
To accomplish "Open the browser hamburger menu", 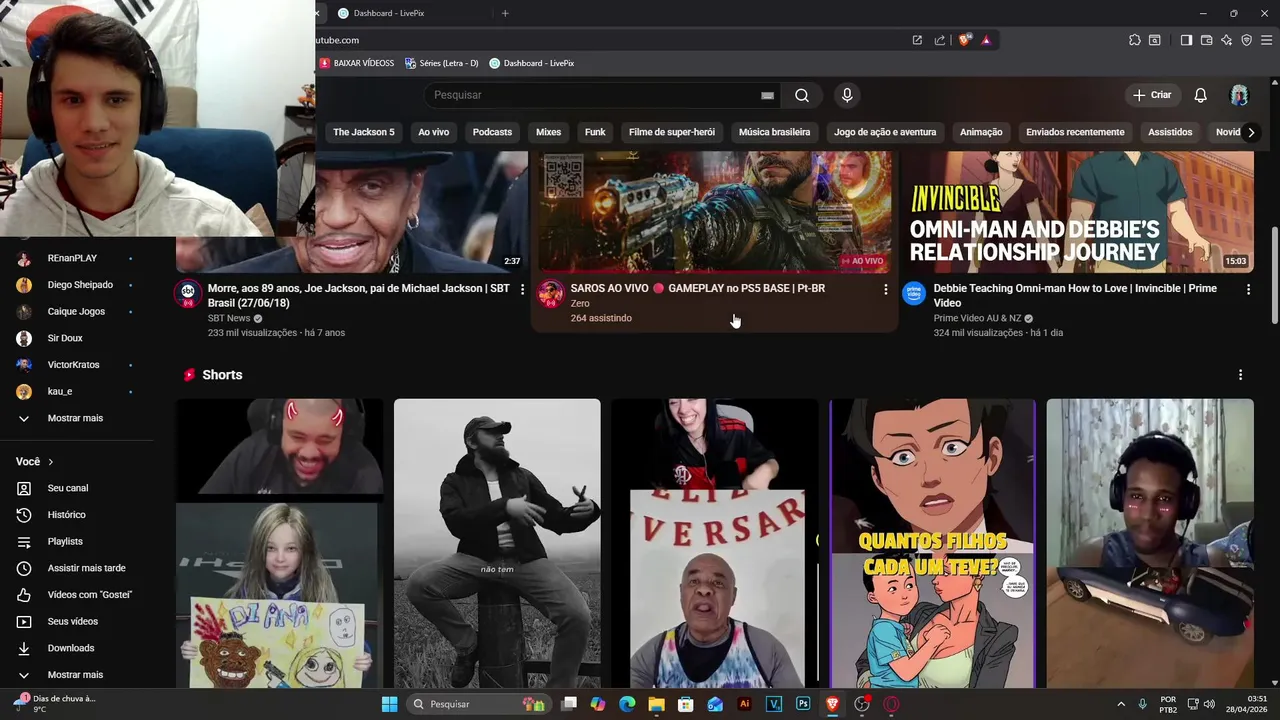I will click(1267, 40).
